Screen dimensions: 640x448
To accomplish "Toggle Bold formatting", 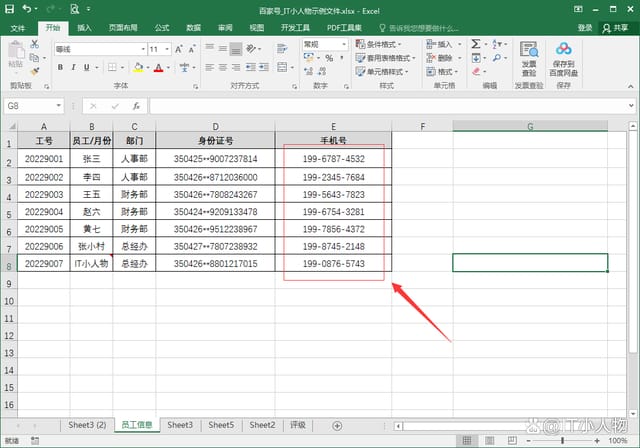I will [60, 67].
